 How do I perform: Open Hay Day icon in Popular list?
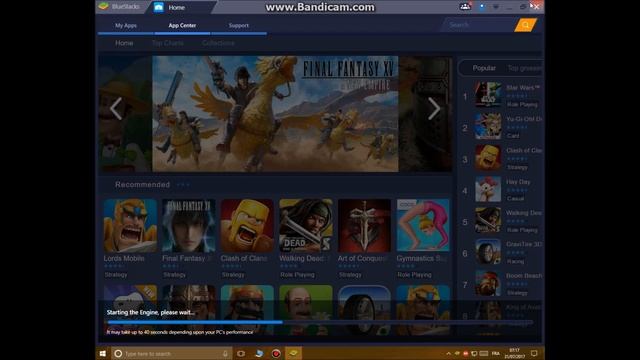(x=488, y=189)
